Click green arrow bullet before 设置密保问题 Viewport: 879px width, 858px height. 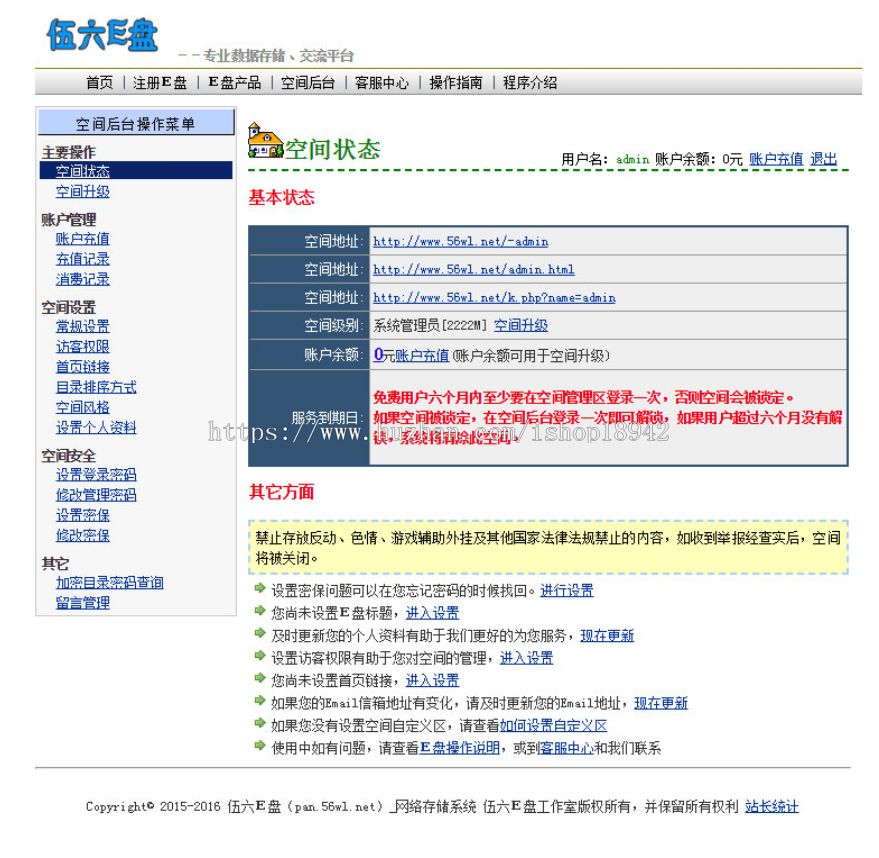(x=260, y=588)
